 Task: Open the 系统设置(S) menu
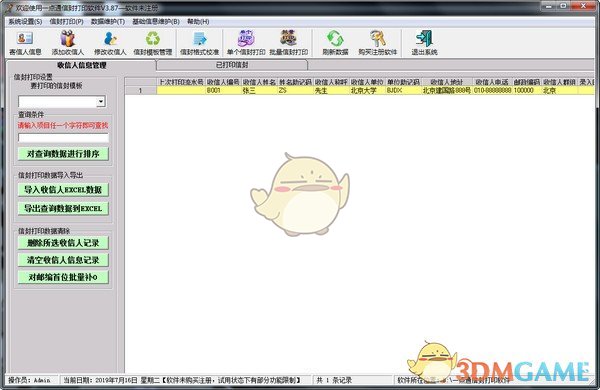click(25, 21)
